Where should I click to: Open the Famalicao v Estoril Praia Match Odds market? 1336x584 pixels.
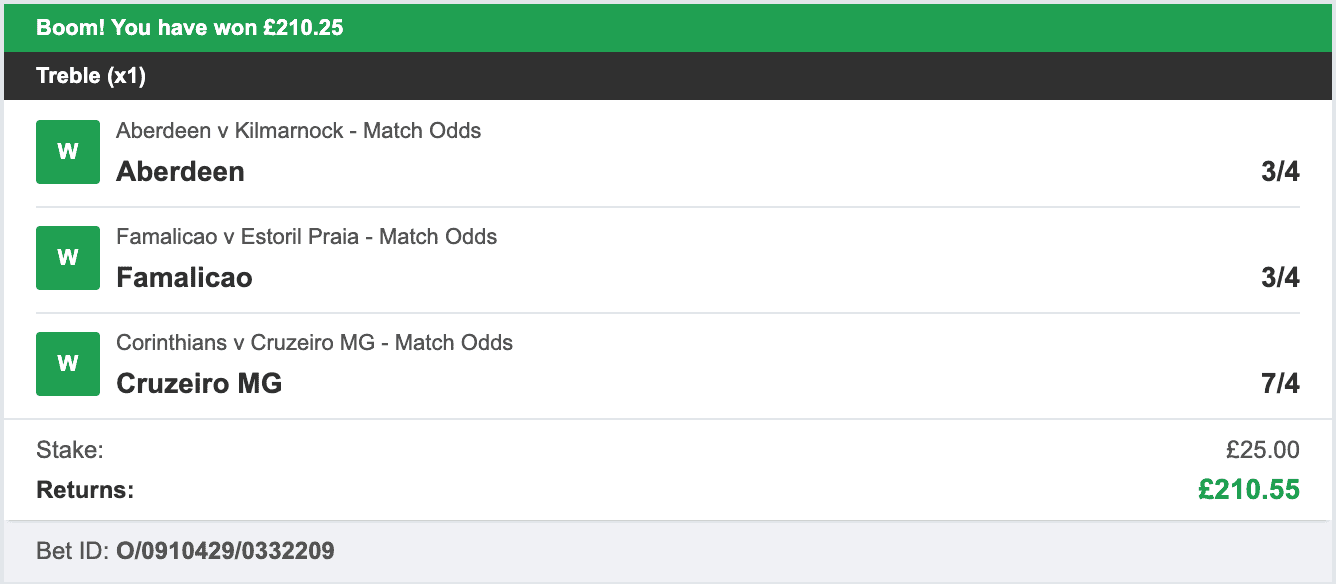[x=306, y=236]
